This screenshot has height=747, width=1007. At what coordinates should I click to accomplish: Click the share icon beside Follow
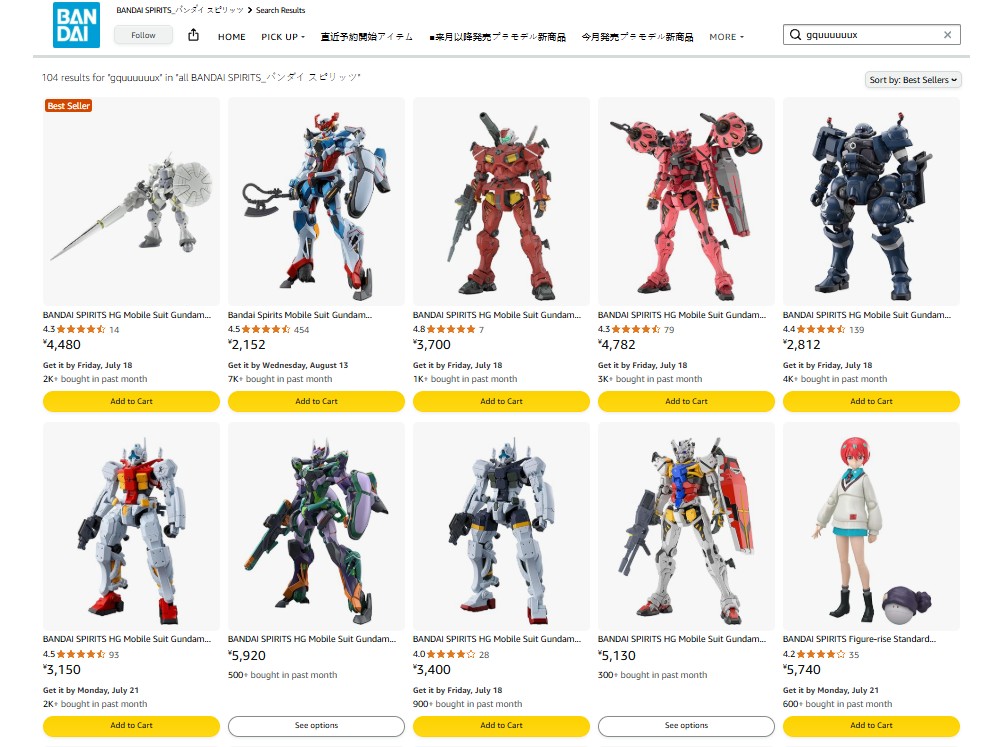(193, 35)
